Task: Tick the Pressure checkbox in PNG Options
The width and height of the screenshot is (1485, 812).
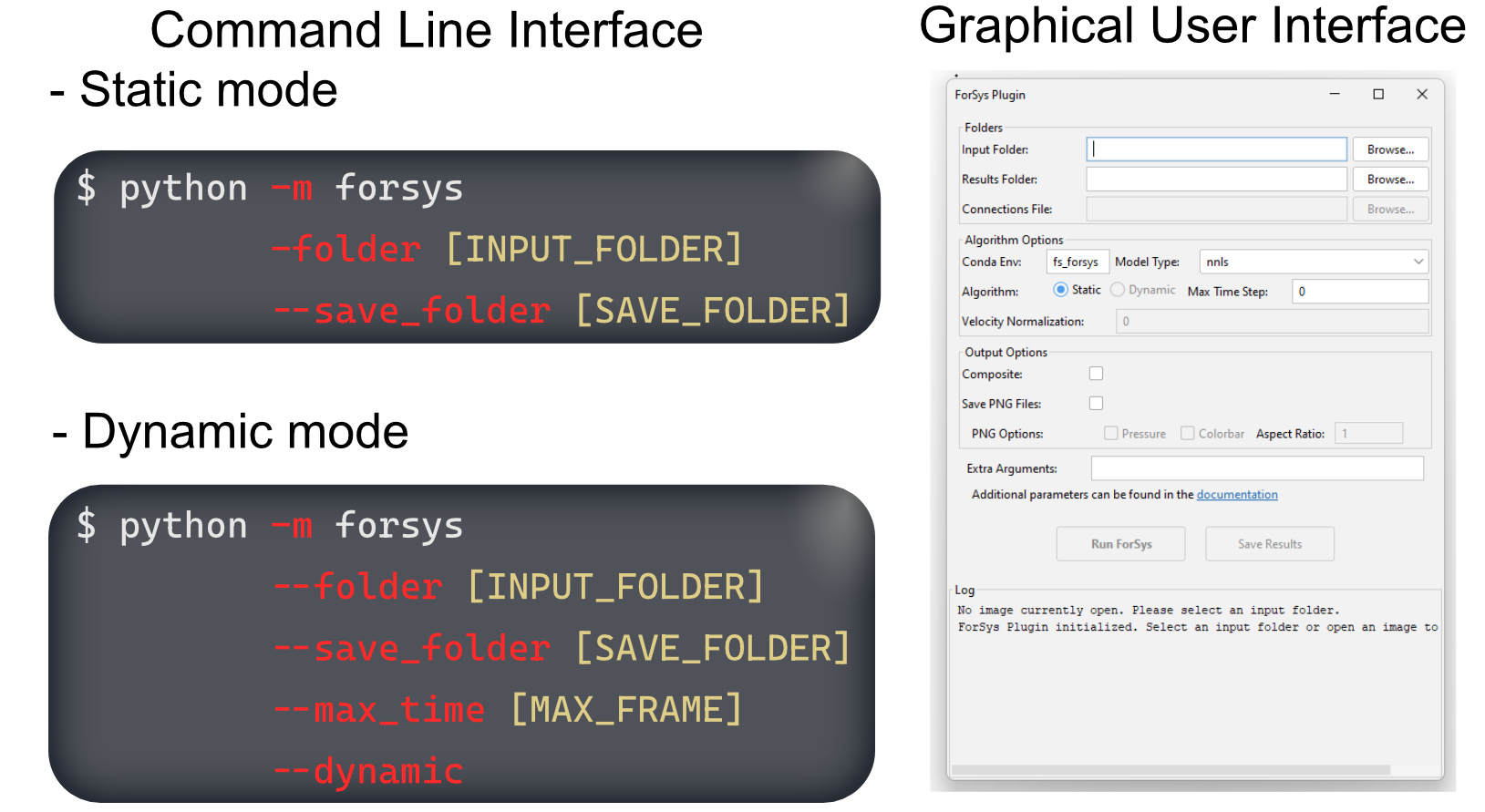Action: (x=1111, y=433)
